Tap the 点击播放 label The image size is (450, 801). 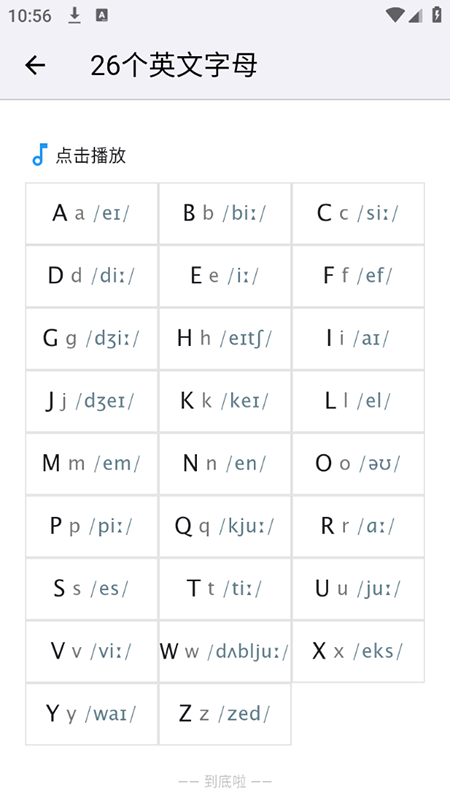[x=90, y=155]
